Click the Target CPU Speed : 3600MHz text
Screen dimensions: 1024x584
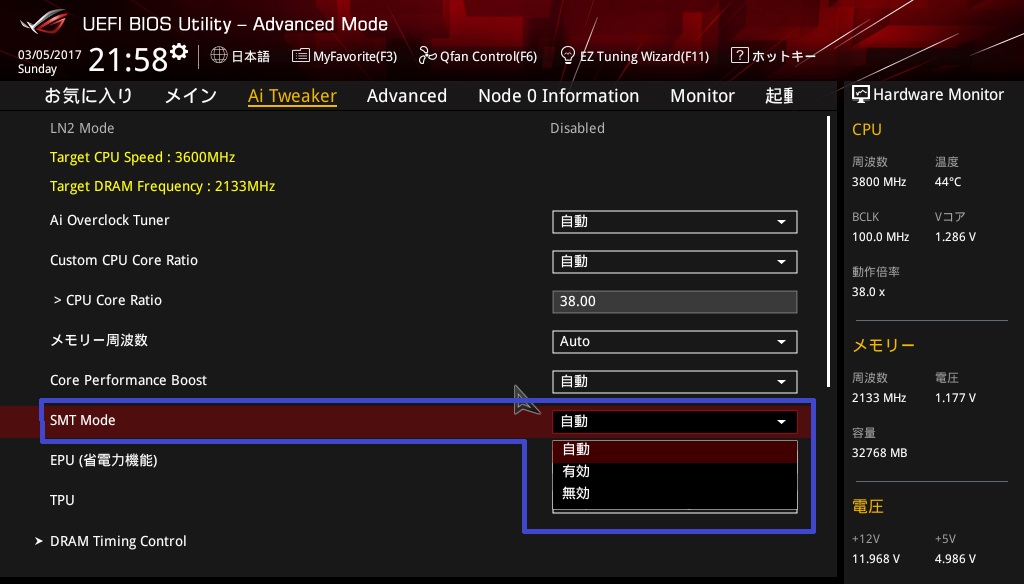[x=142, y=157]
